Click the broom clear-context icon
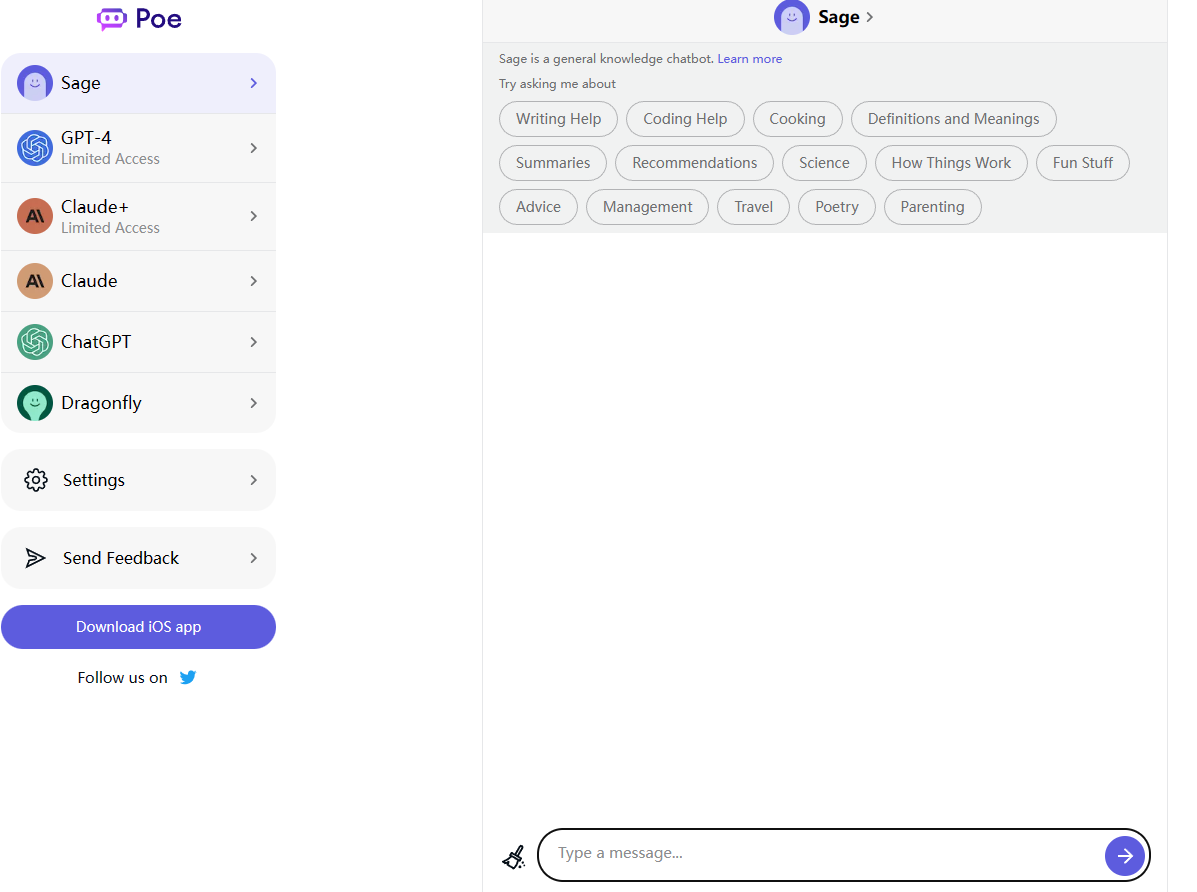 pyautogui.click(x=513, y=857)
